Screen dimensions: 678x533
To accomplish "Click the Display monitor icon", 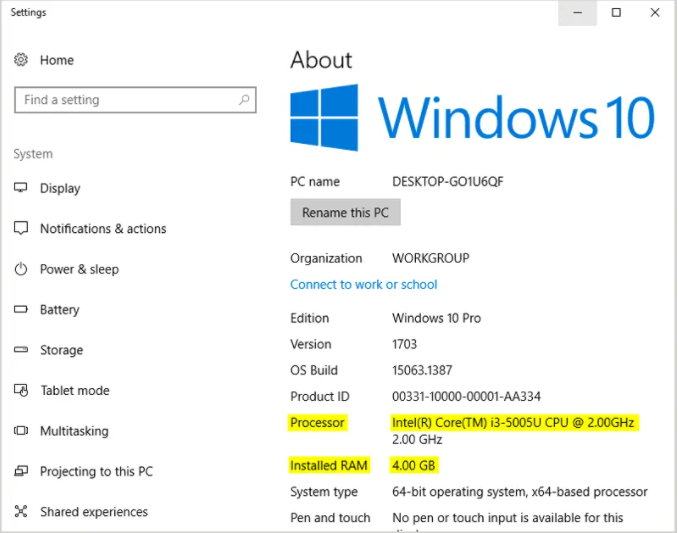I will click(21, 188).
